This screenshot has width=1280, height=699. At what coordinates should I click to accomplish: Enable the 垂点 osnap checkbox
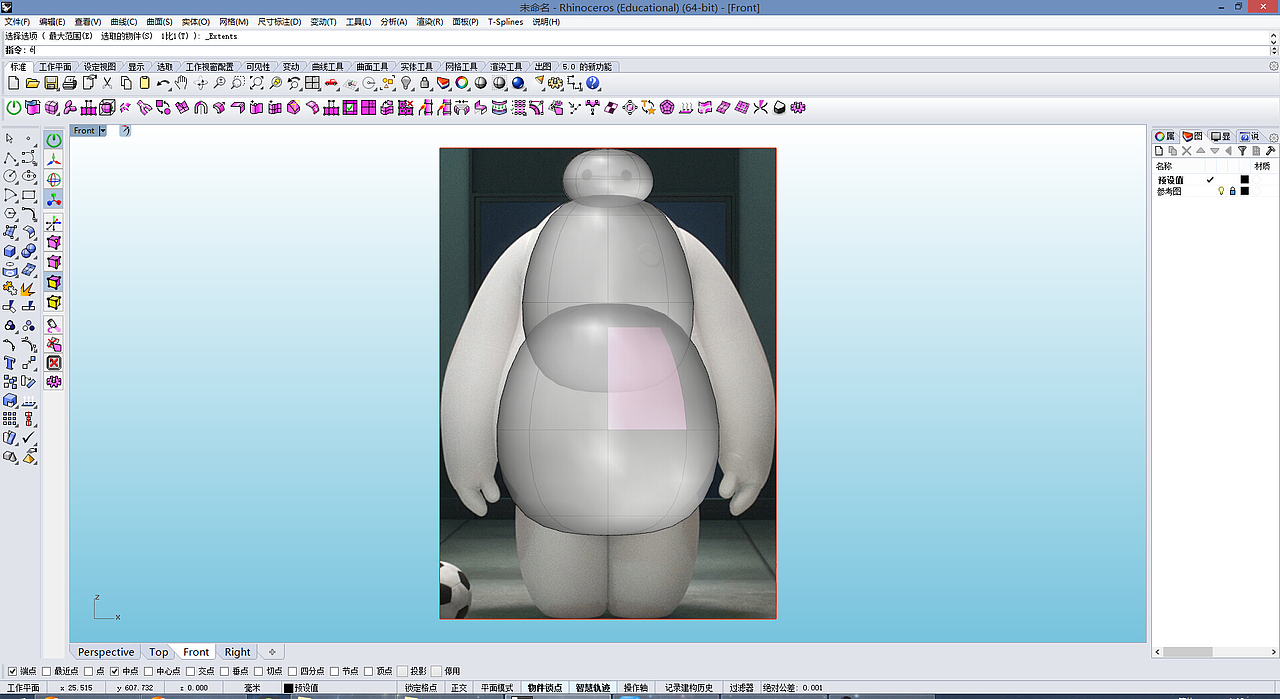tap(225, 671)
